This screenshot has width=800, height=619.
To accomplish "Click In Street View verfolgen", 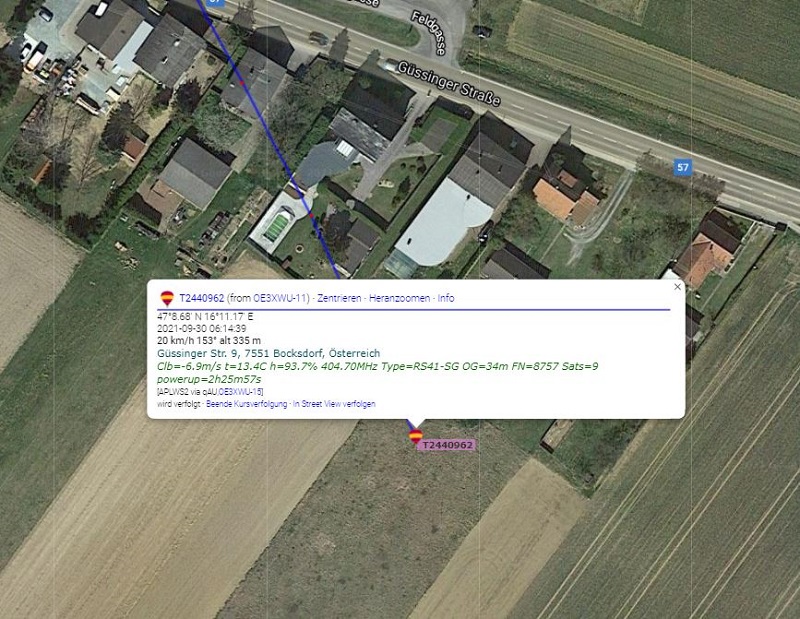I will click(334, 404).
